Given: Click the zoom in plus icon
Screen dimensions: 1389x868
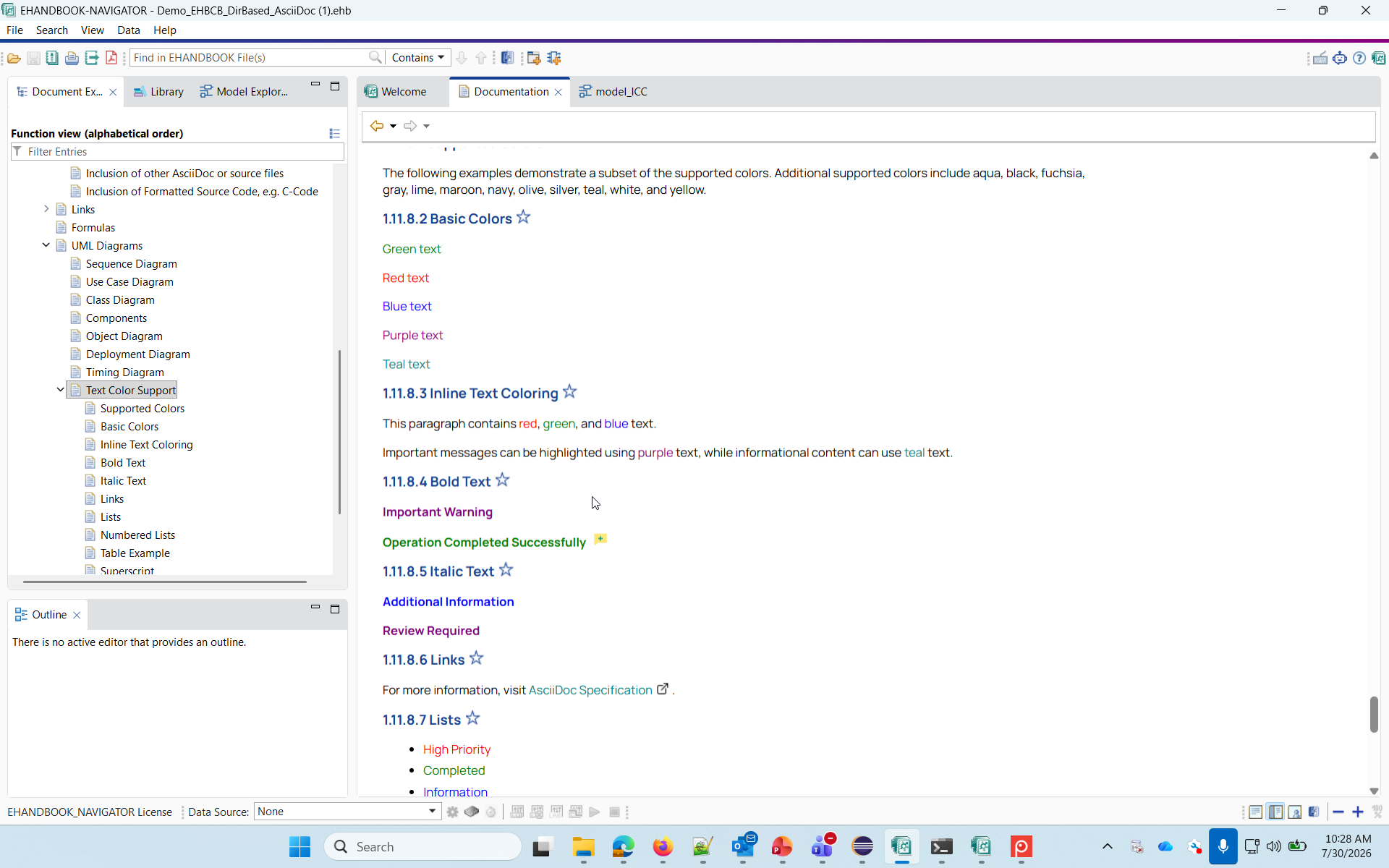Looking at the screenshot, I should pyautogui.click(x=1358, y=812).
